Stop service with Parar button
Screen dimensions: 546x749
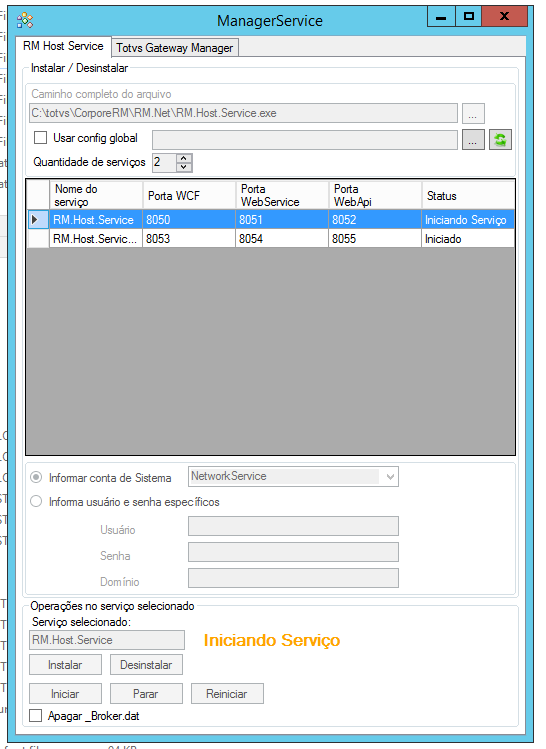point(146,694)
